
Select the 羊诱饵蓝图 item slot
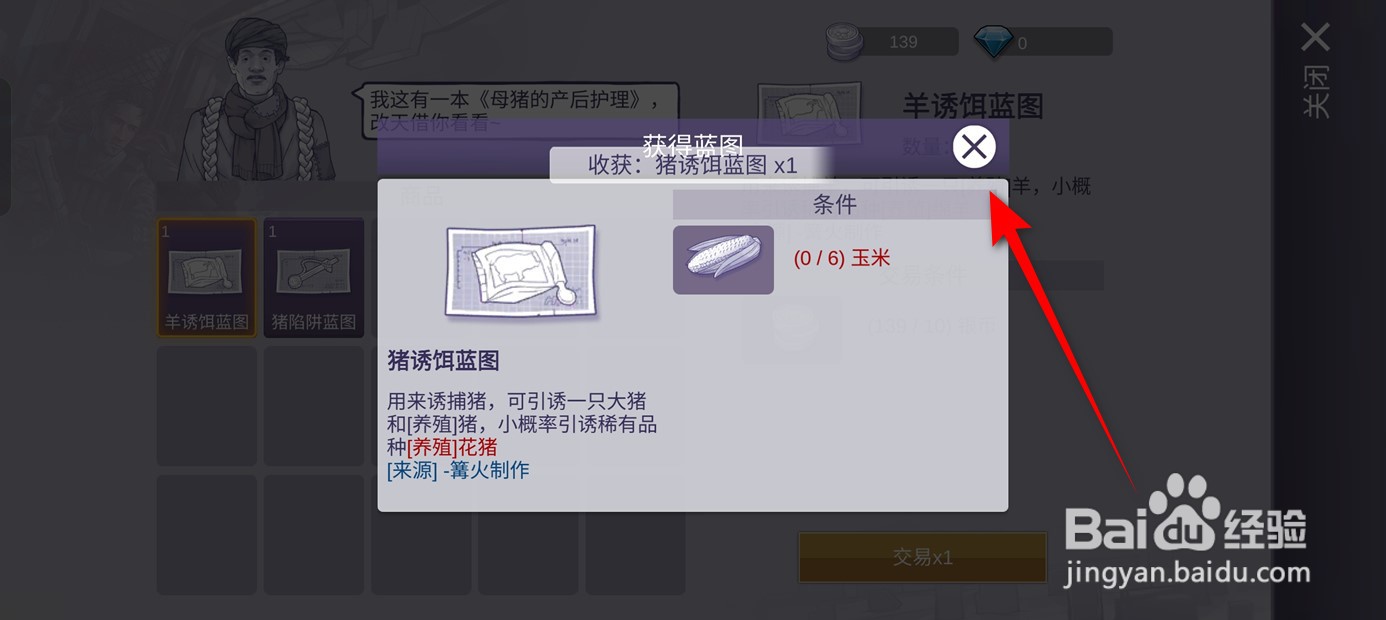(206, 278)
